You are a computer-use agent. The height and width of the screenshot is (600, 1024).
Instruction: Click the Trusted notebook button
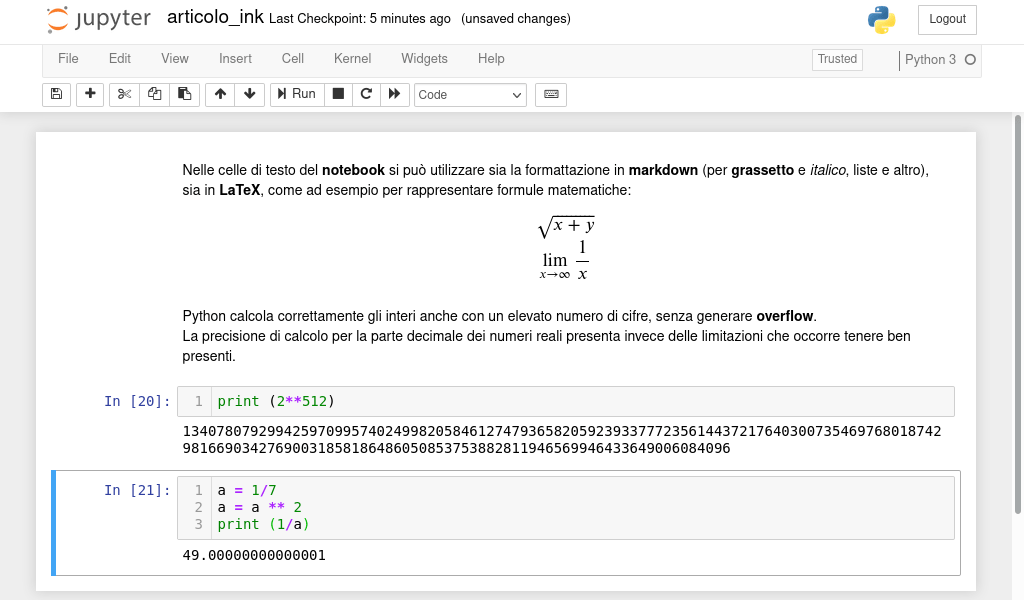pos(837,59)
